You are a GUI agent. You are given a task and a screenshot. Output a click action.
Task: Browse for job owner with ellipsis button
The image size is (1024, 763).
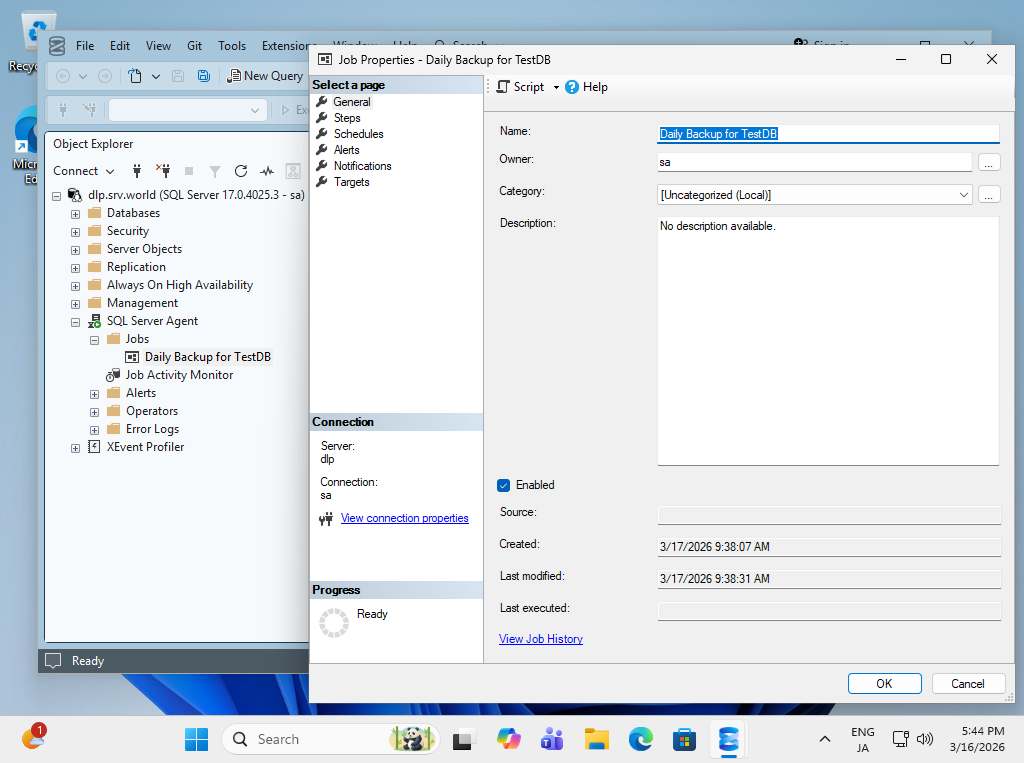click(989, 162)
